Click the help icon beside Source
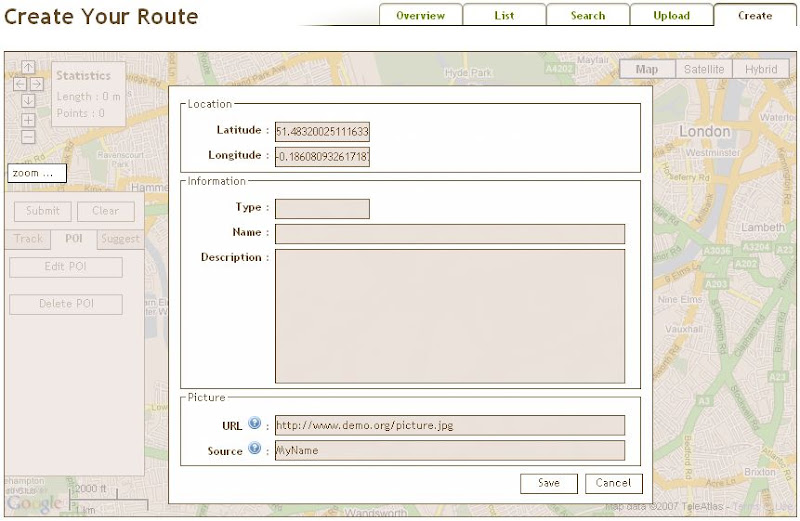800x521 pixels. (254, 449)
